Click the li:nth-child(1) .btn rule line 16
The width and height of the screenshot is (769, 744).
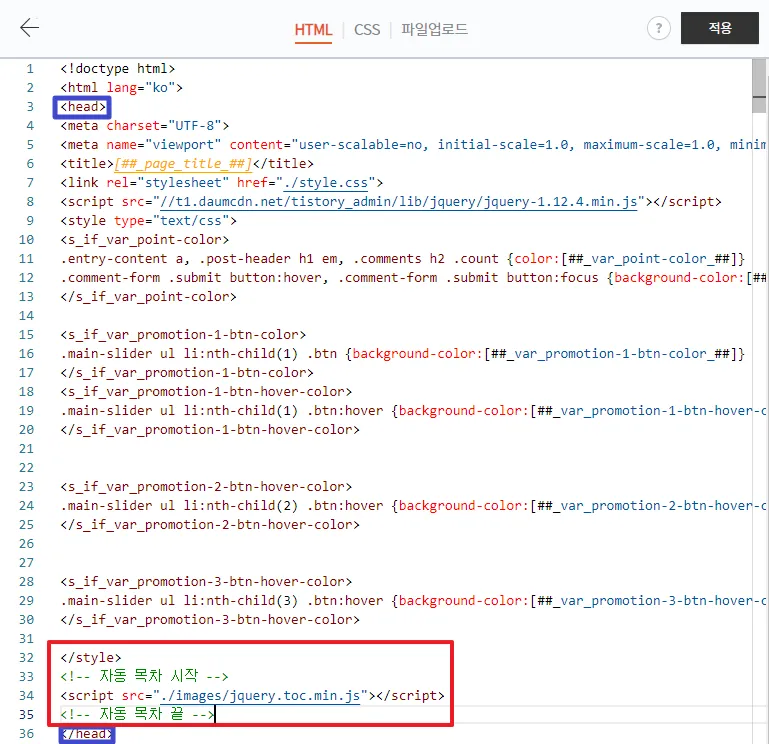pyautogui.click(x=403, y=354)
